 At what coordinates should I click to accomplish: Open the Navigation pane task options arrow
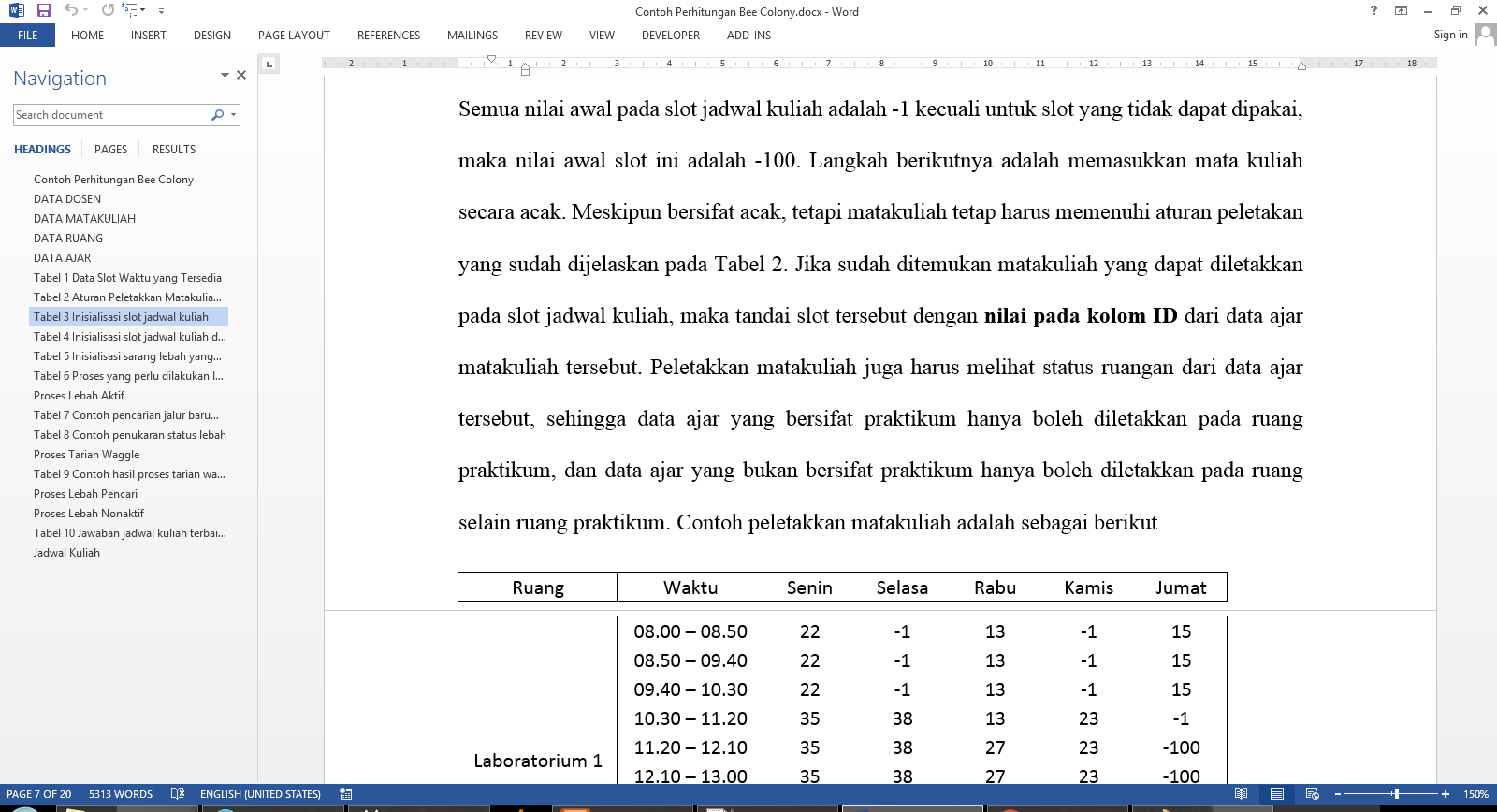(x=225, y=75)
